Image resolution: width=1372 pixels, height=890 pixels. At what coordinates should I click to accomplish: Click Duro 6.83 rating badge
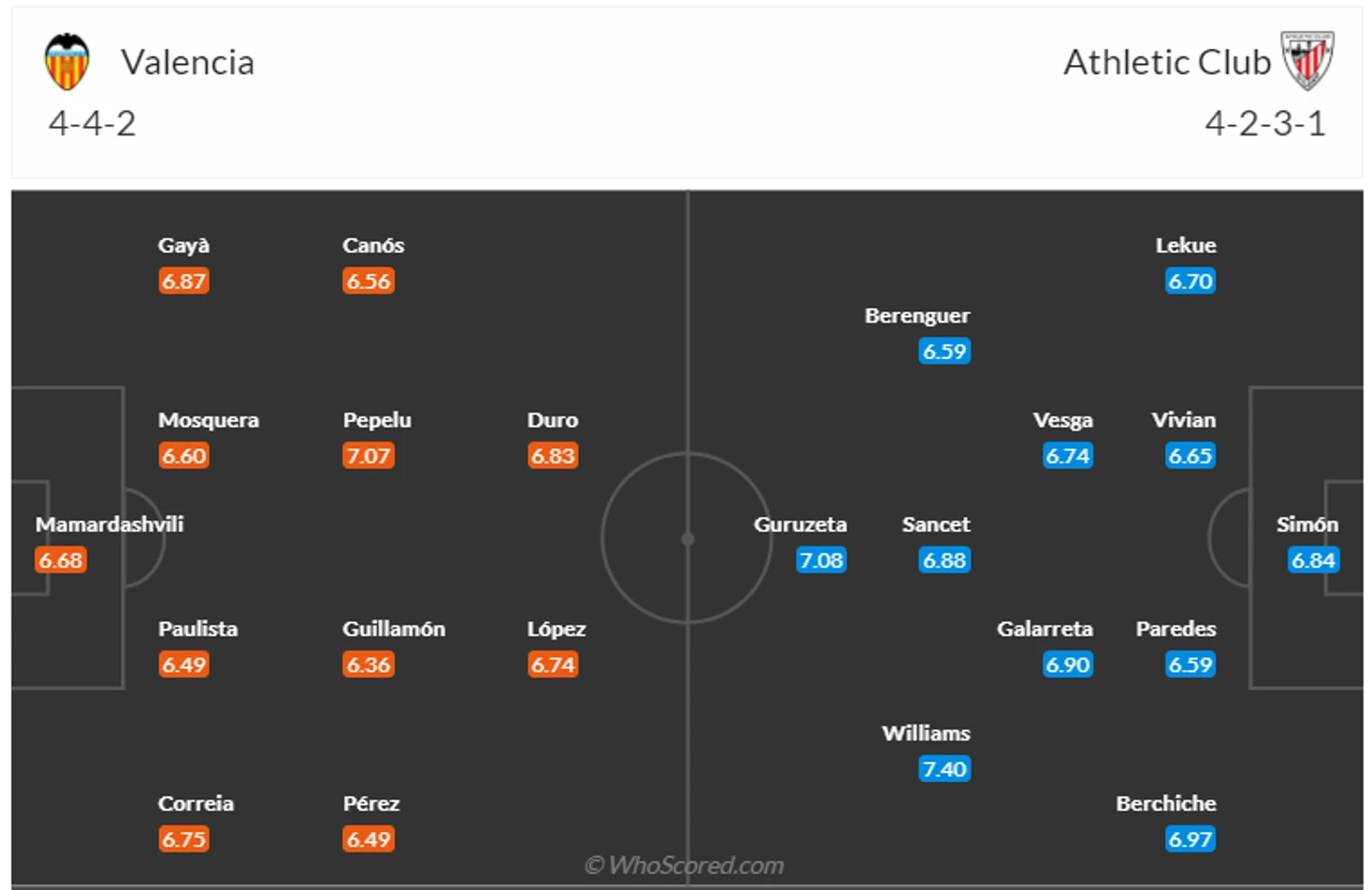[x=553, y=456]
